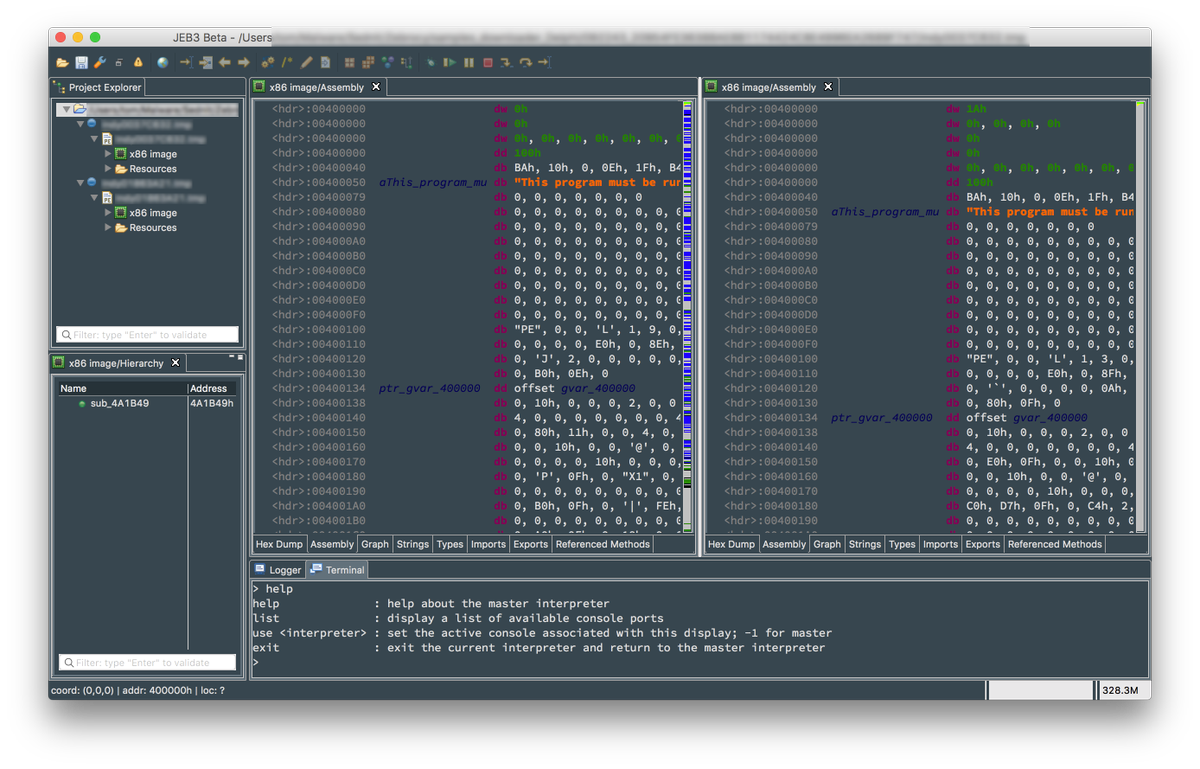Open Types tab in right-hand assembly pane

click(x=902, y=544)
